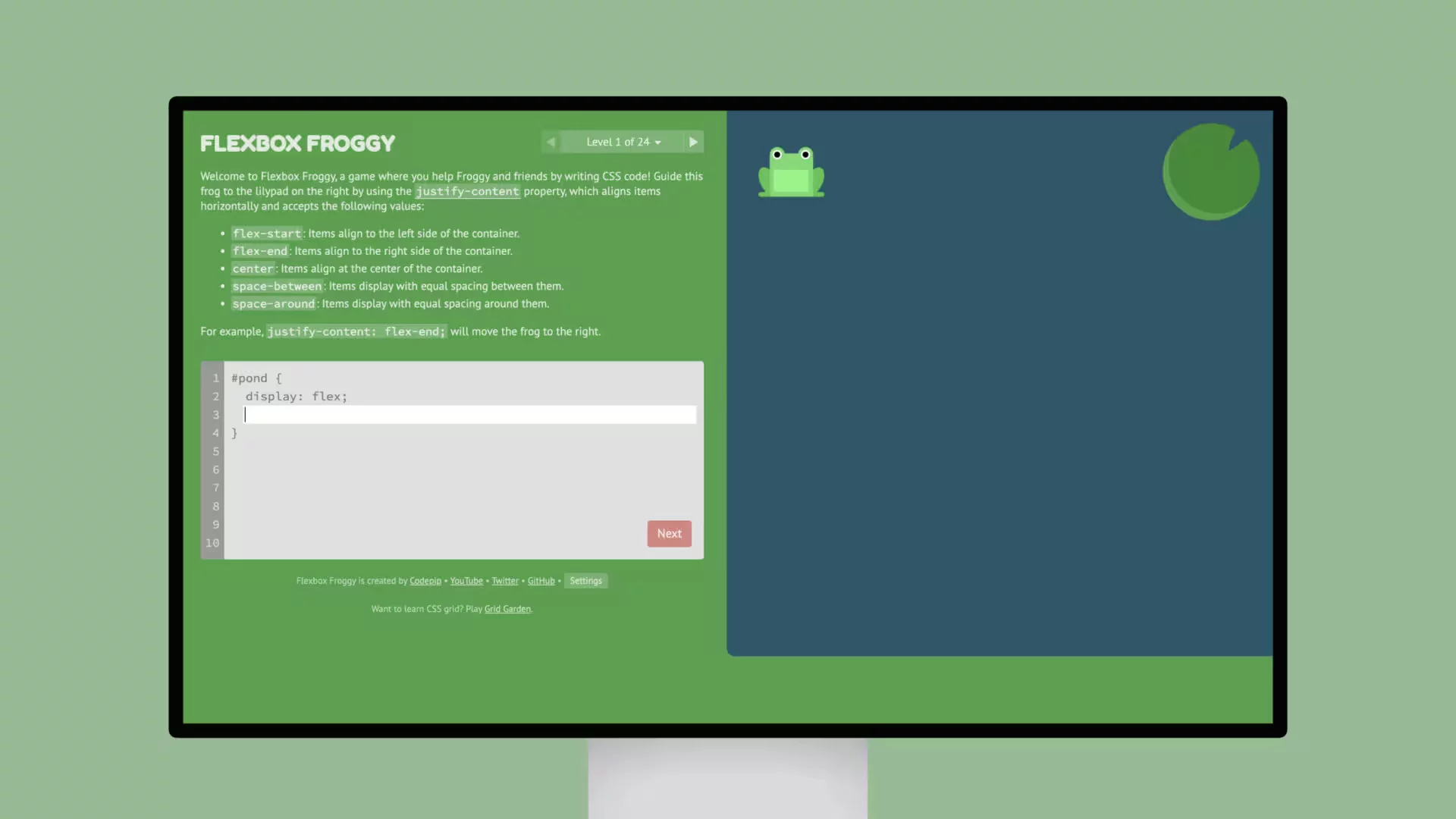Select the Twitter link in footer
The width and height of the screenshot is (1456, 819).
505,580
